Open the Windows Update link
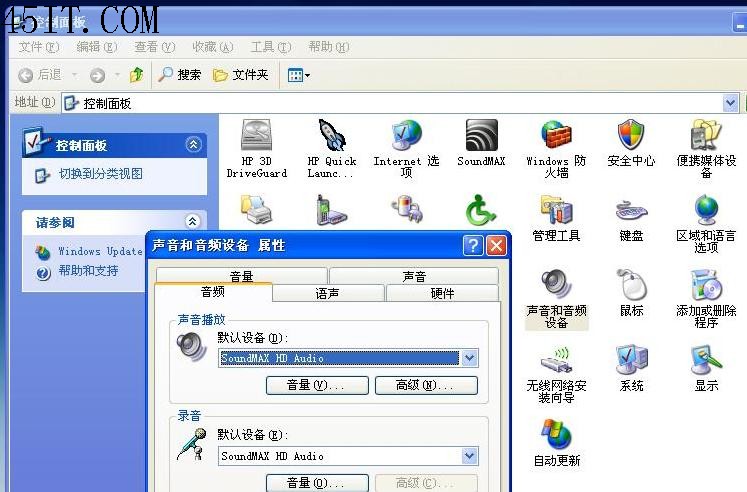Screen dimensions: 747x492 tap(101, 251)
